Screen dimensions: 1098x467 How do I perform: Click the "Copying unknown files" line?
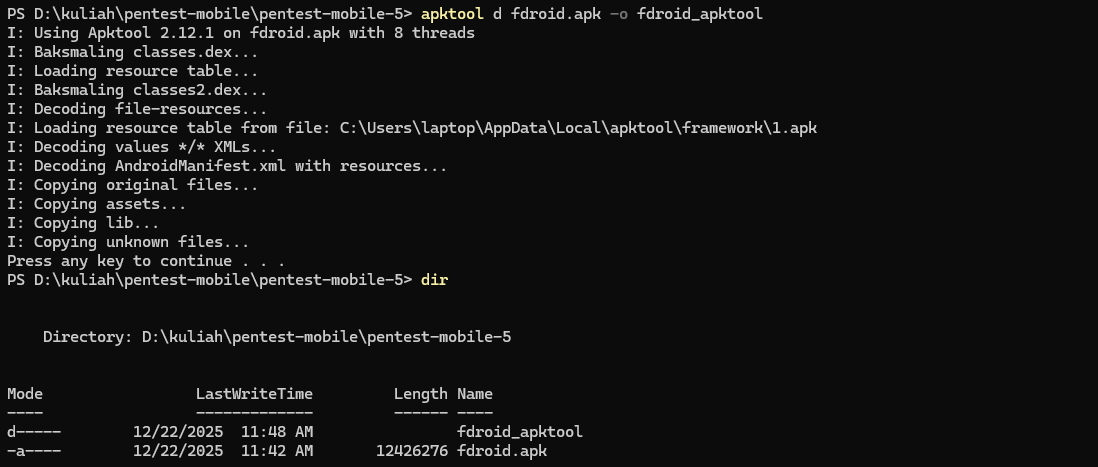tap(128, 242)
